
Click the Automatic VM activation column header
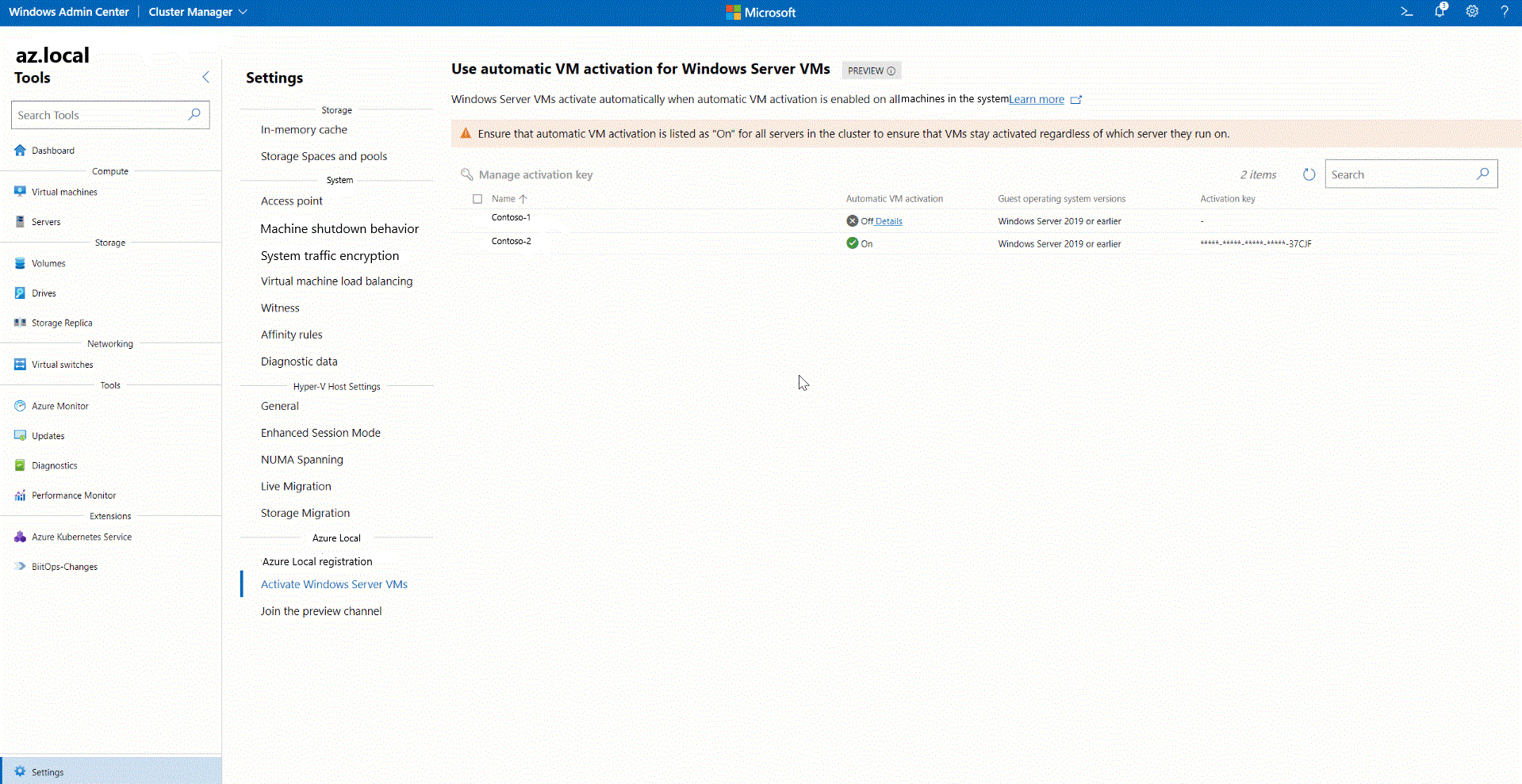point(895,199)
